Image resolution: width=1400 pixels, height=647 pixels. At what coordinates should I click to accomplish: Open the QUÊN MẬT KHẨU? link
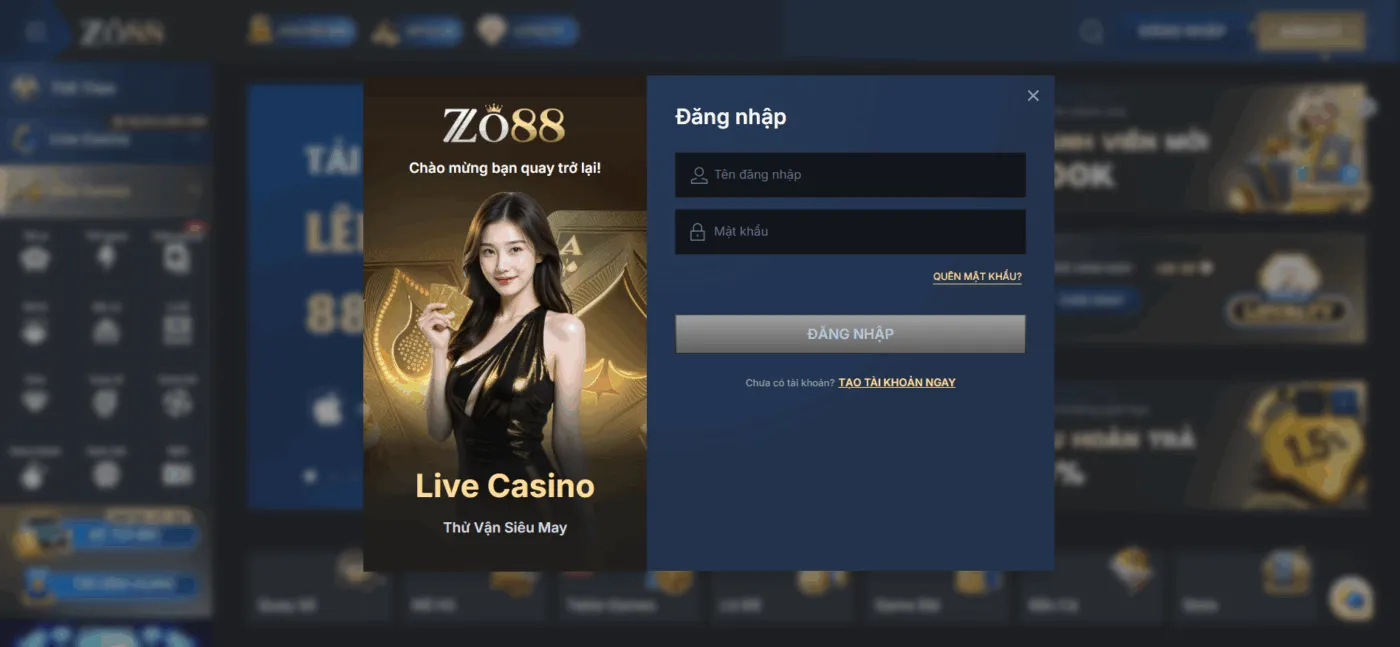pos(977,277)
